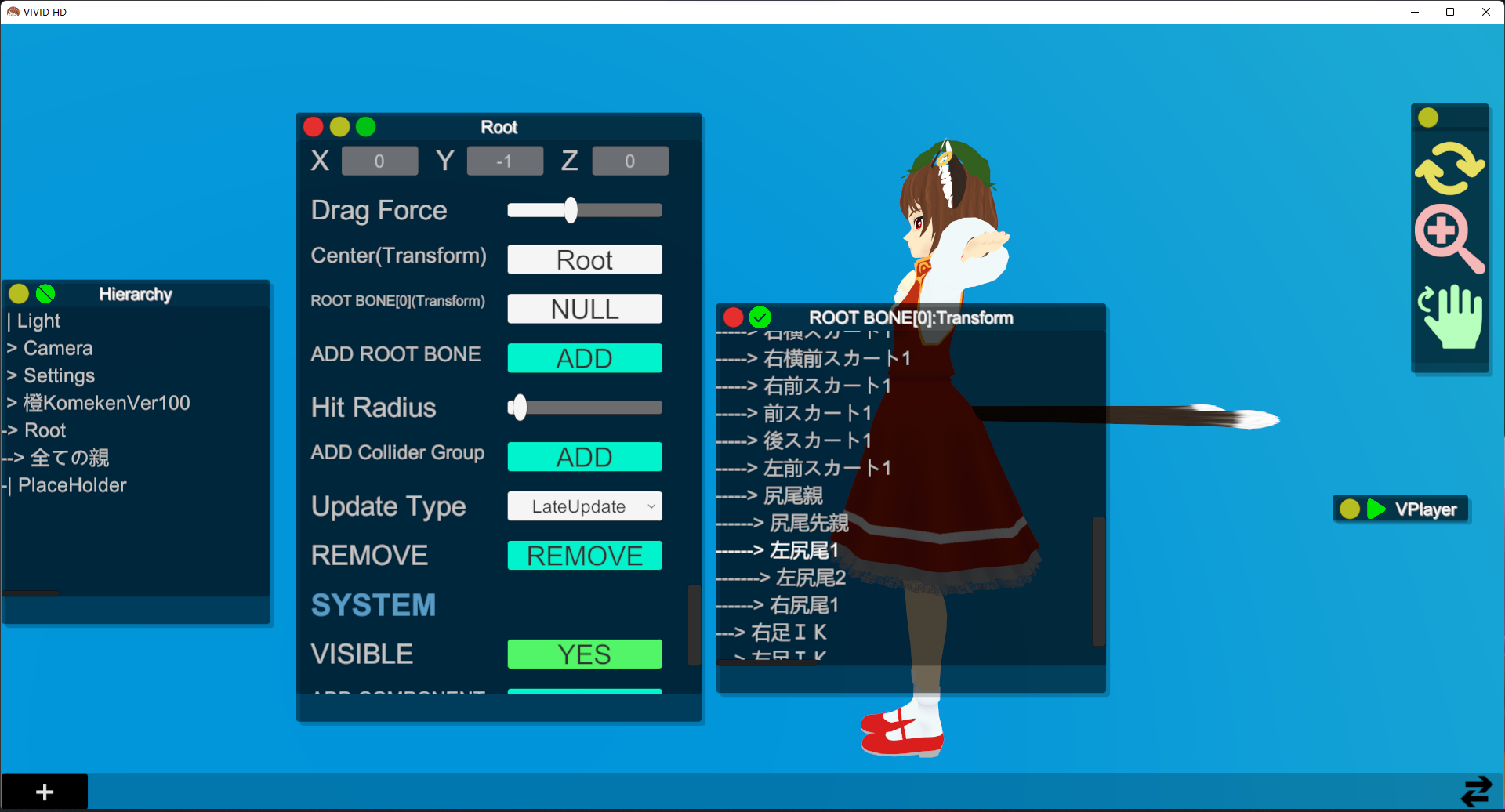Select 尻尾親 in bone list
Viewport: 1505px width, 812px height.
click(792, 495)
